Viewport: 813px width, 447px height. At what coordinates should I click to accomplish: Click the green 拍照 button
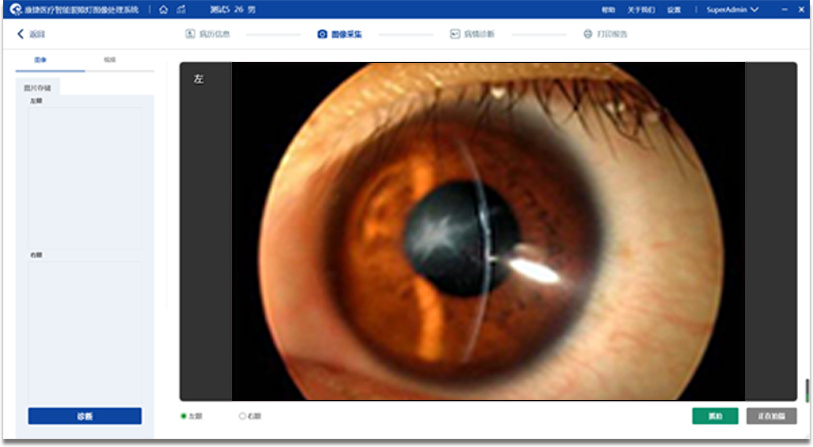tap(715, 416)
